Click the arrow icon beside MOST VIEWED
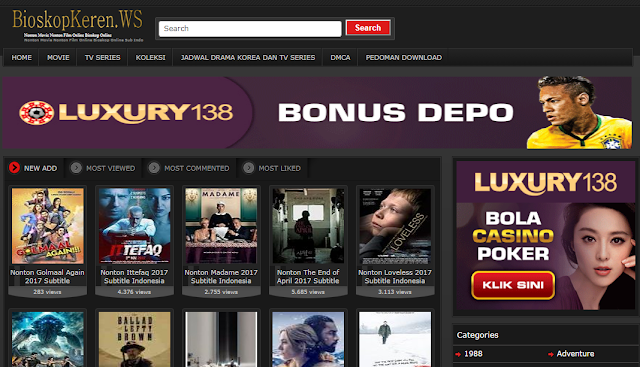The width and height of the screenshot is (640, 367). tap(76, 168)
